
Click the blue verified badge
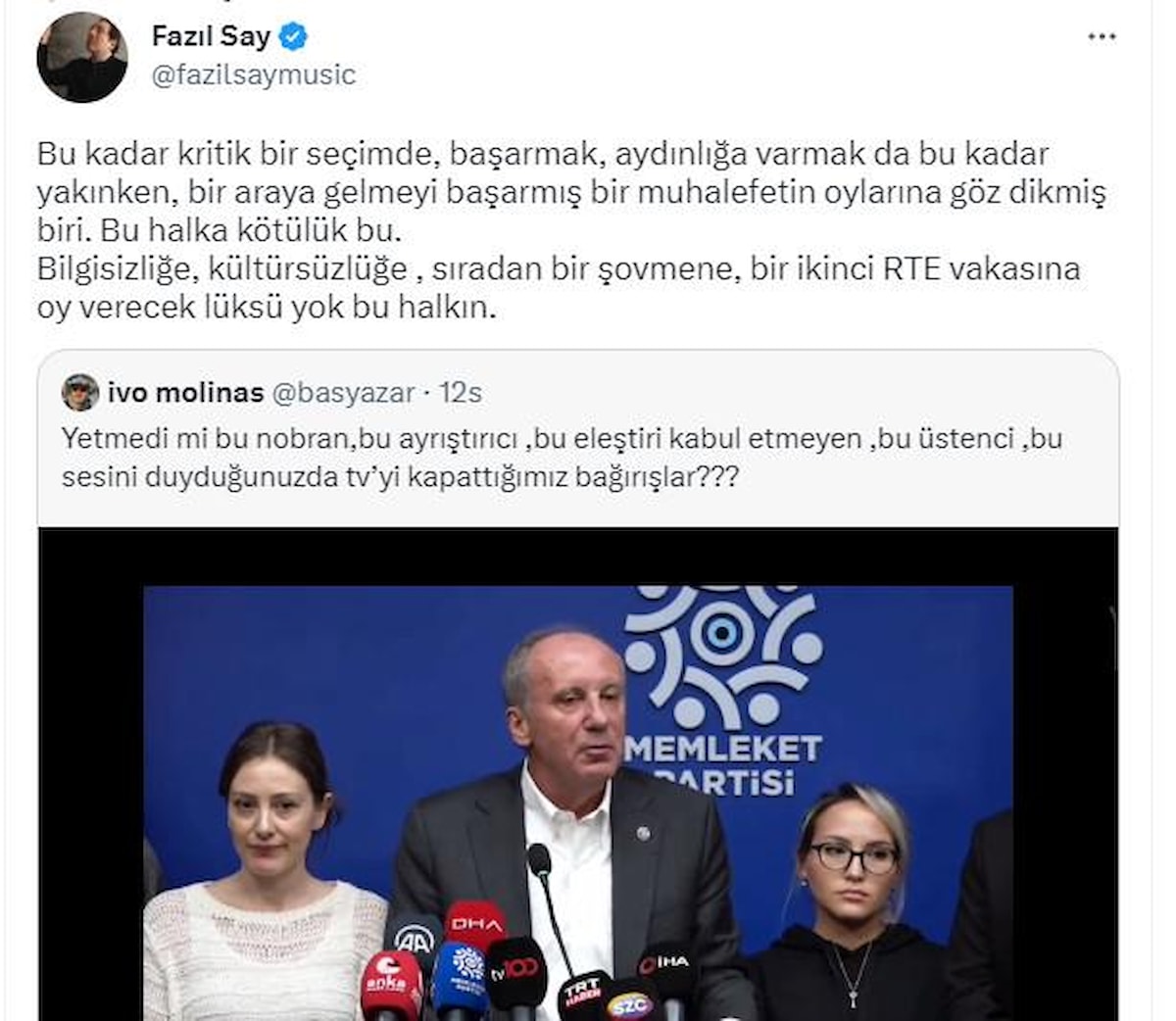tap(294, 37)
